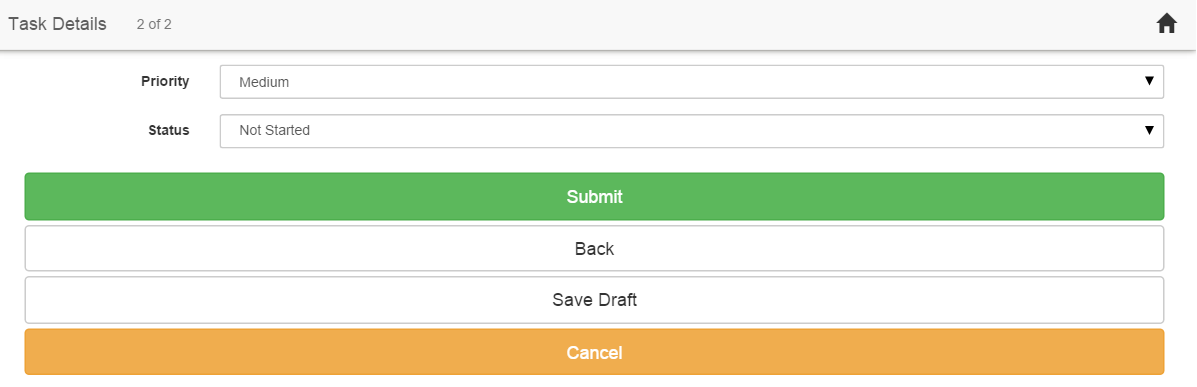Go to the home screen via house icon
This screenshot has height=387, width=1197.
[1166, 24]
